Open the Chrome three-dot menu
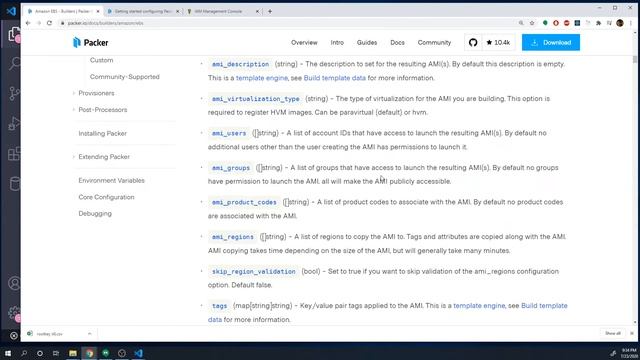This screenshot has height=360, width=640. point(631,23)
